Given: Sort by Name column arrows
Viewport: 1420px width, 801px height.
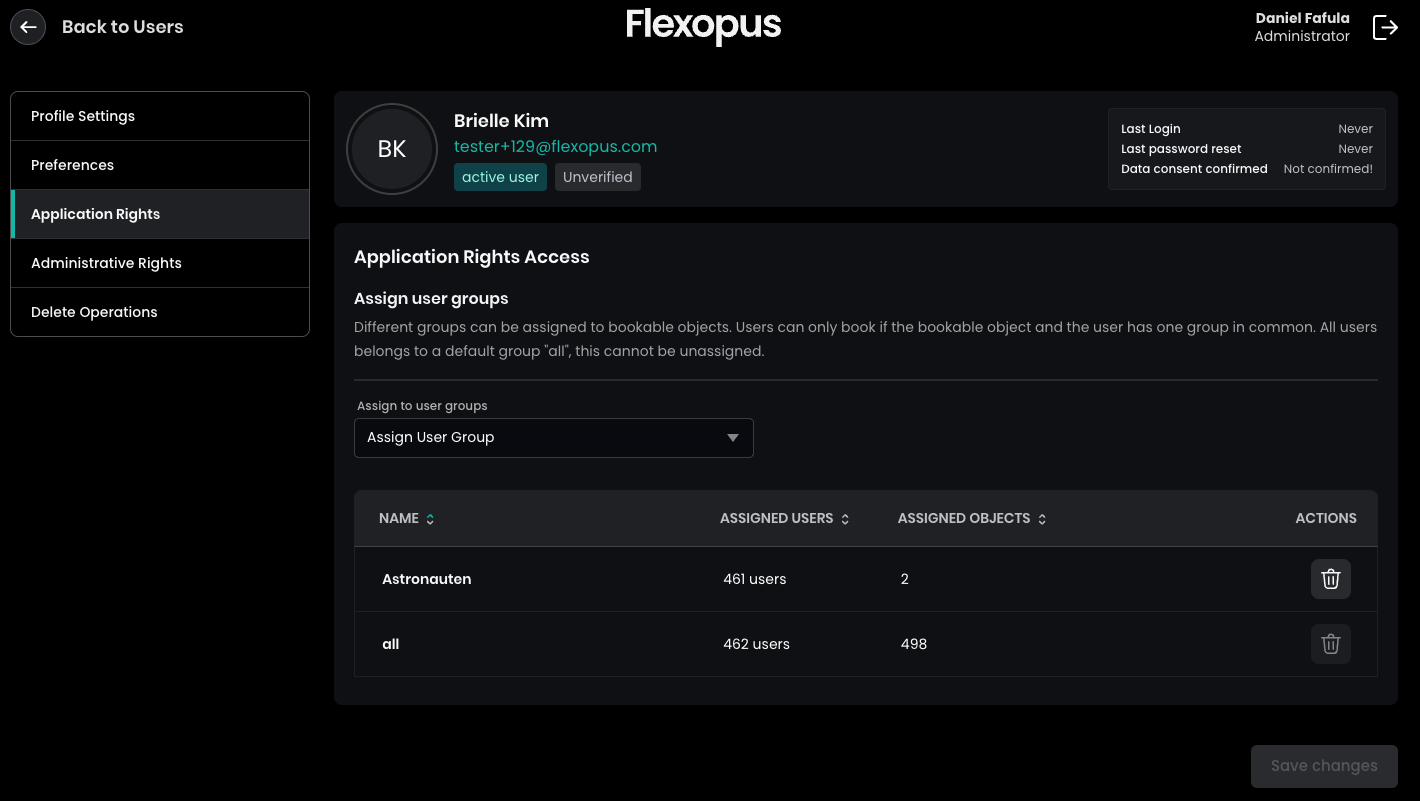Looking at the screenshot, I should [430, 519].
